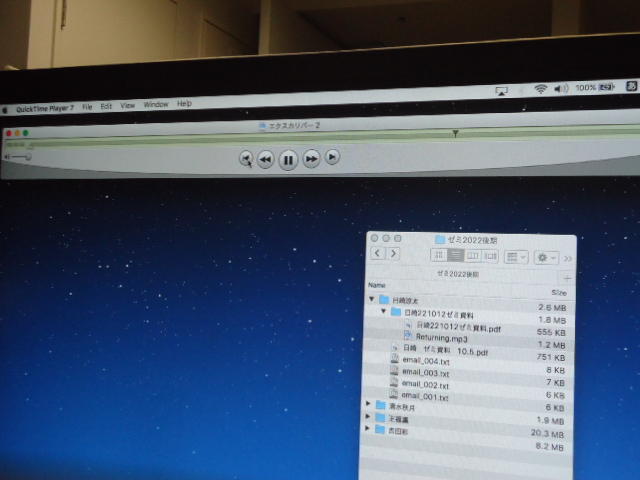Click the 清水秋月 folder icon
This screenshot has width=640, height=480.
pyautogui.click(x=380, y=405)
